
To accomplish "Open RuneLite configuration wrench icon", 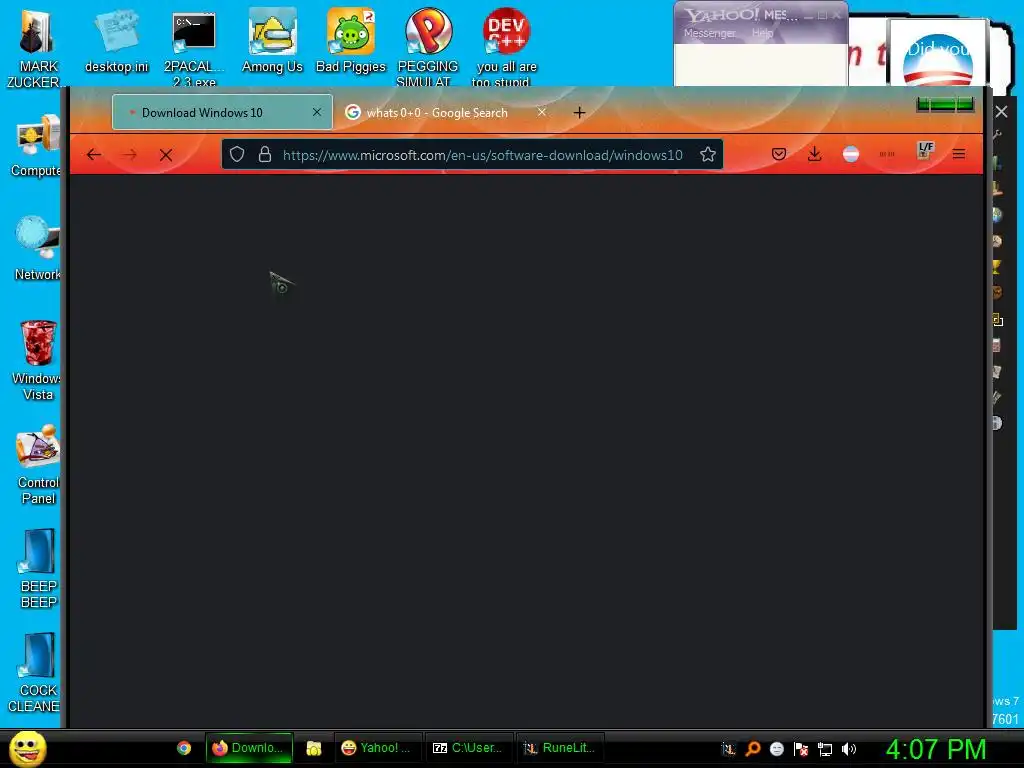I will tap(997, 135).
